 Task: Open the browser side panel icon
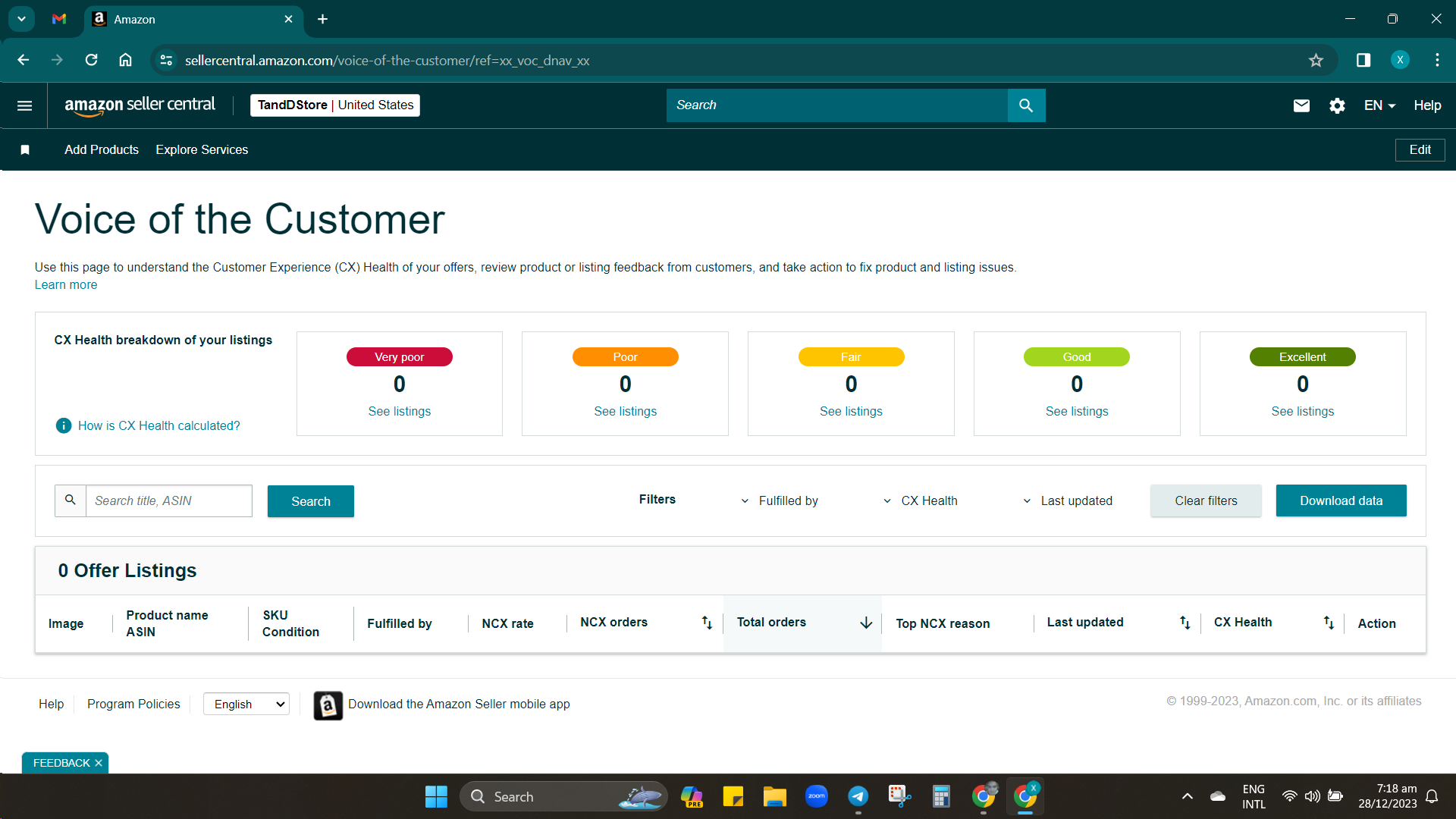1363,61
